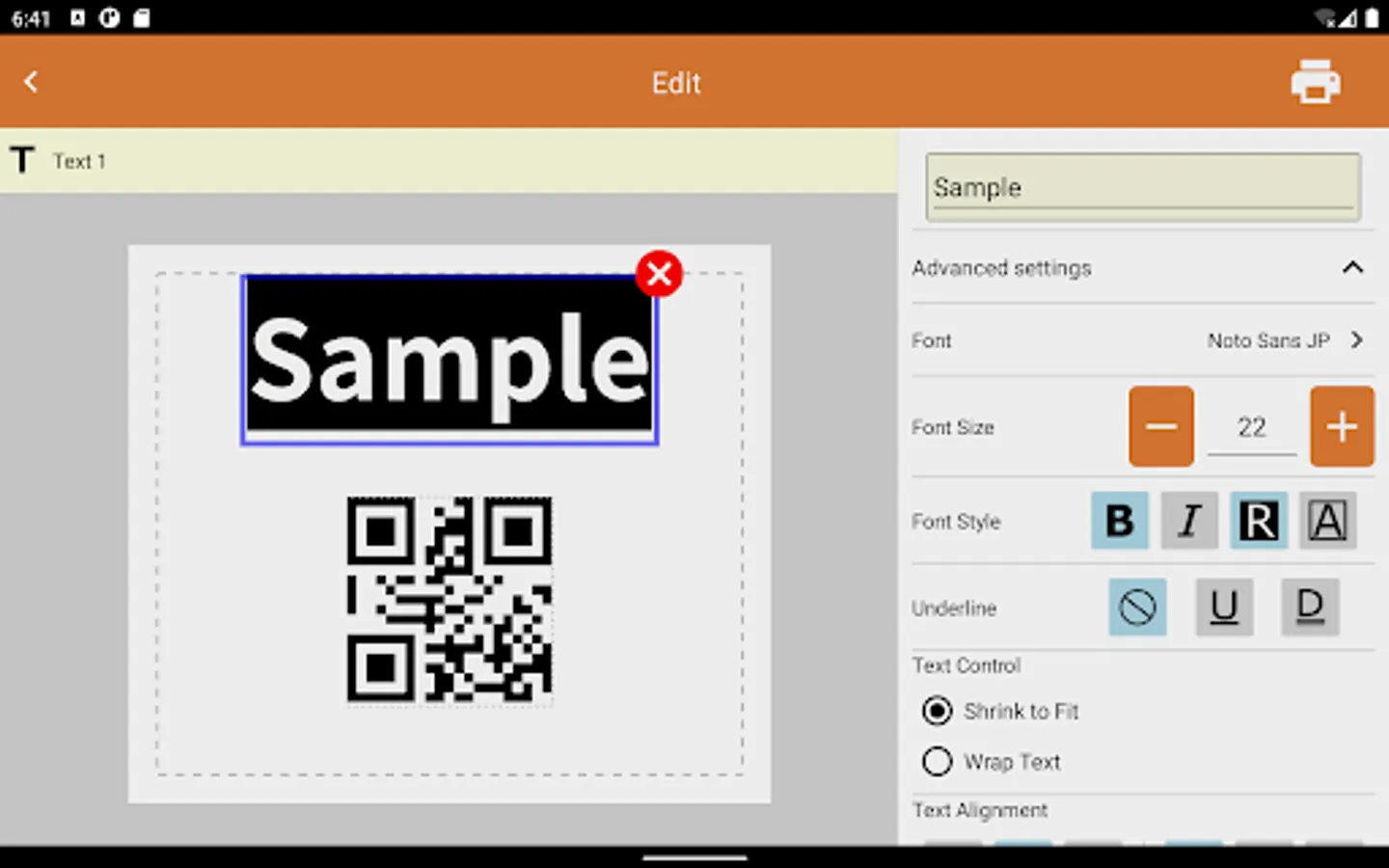Click the Underline label
Image resolution: width=1389 pixels, height=868 pixels.
954,609
